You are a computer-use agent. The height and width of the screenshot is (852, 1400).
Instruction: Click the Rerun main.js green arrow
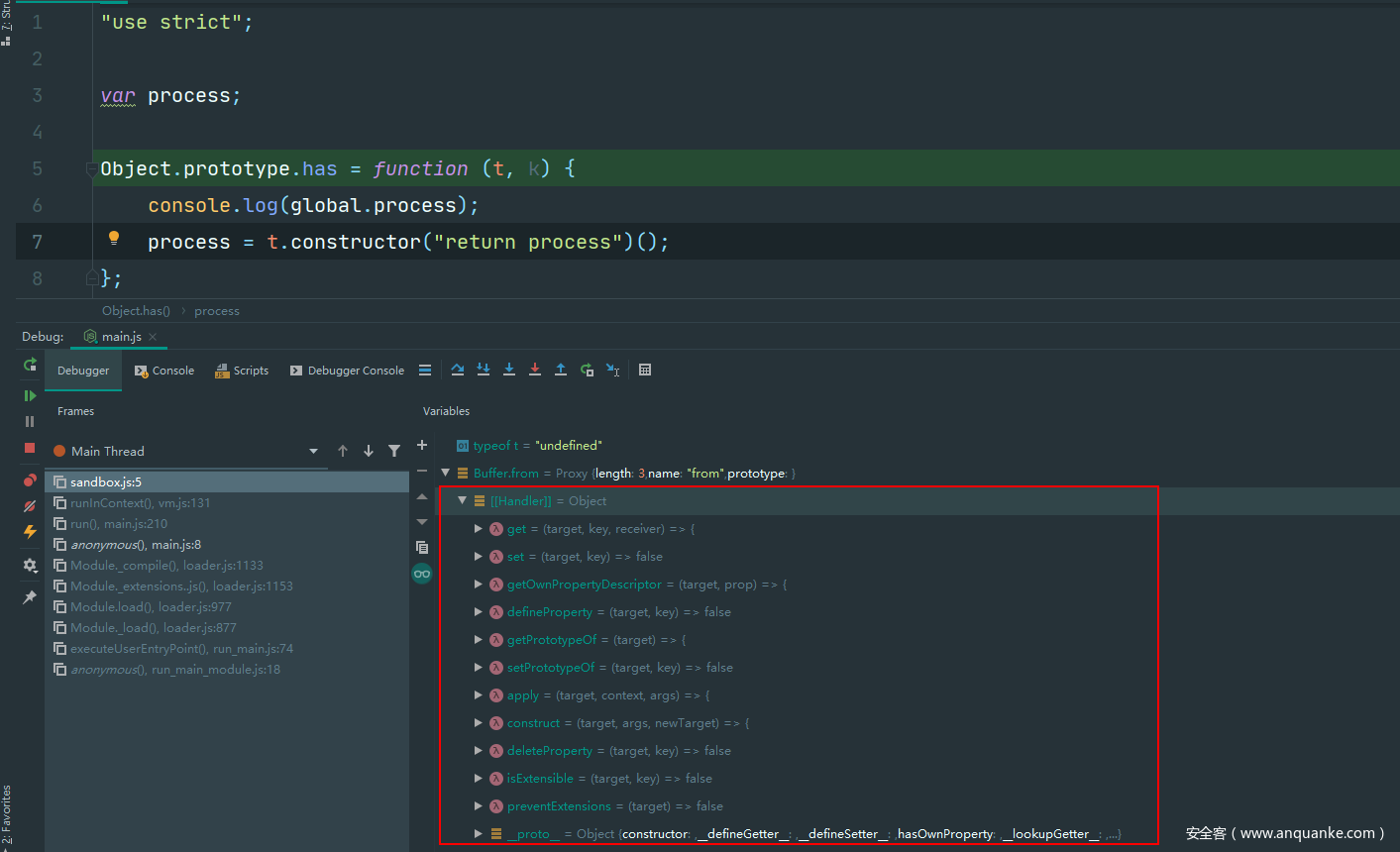click(30, 365)
